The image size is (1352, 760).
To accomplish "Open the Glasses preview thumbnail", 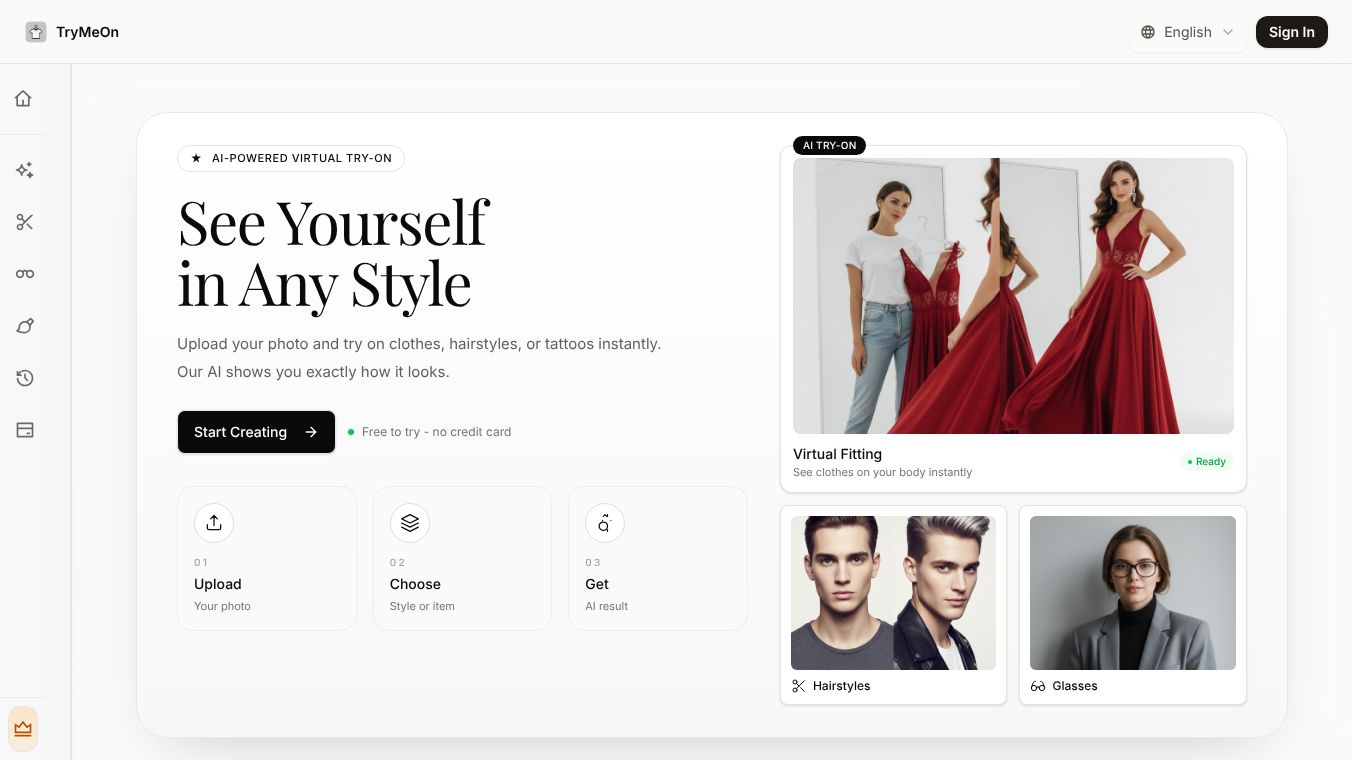I will [x=1133, y=593].
